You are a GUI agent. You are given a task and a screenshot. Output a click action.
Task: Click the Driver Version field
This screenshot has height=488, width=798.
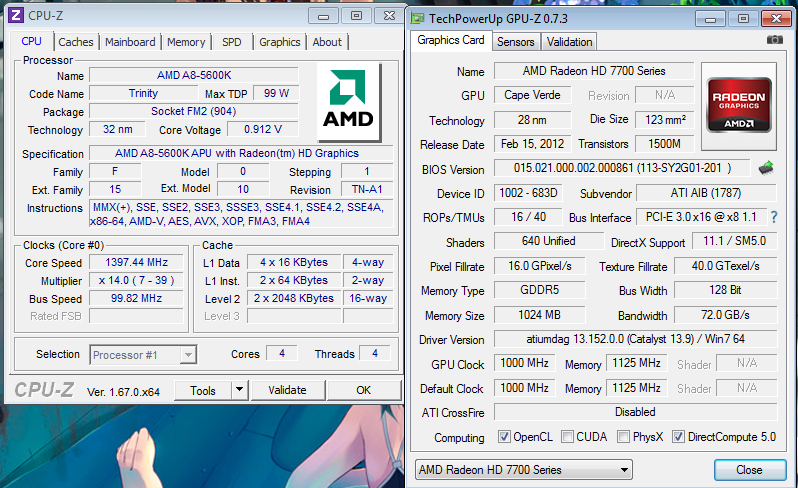[x=635, y=339]
